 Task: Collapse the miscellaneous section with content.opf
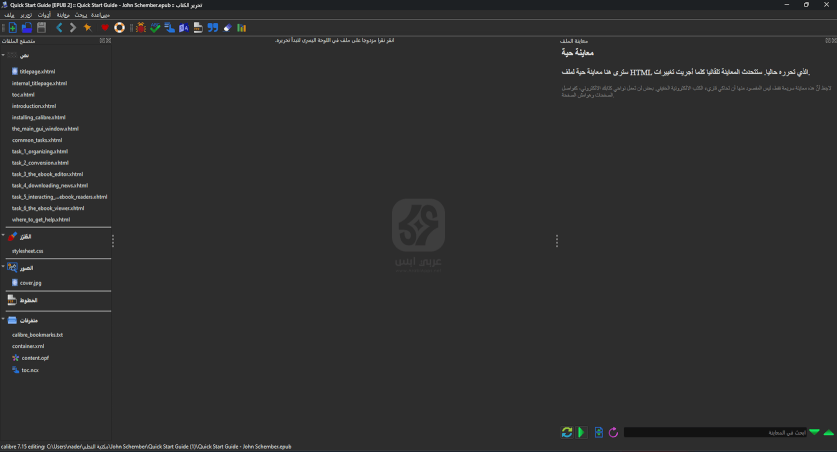(4, 320)
